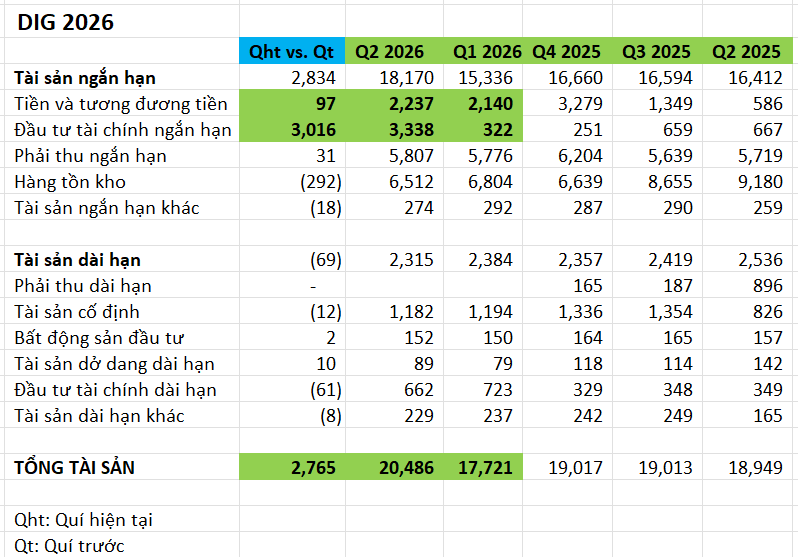Select cell with value 1,182

[394, 311]
